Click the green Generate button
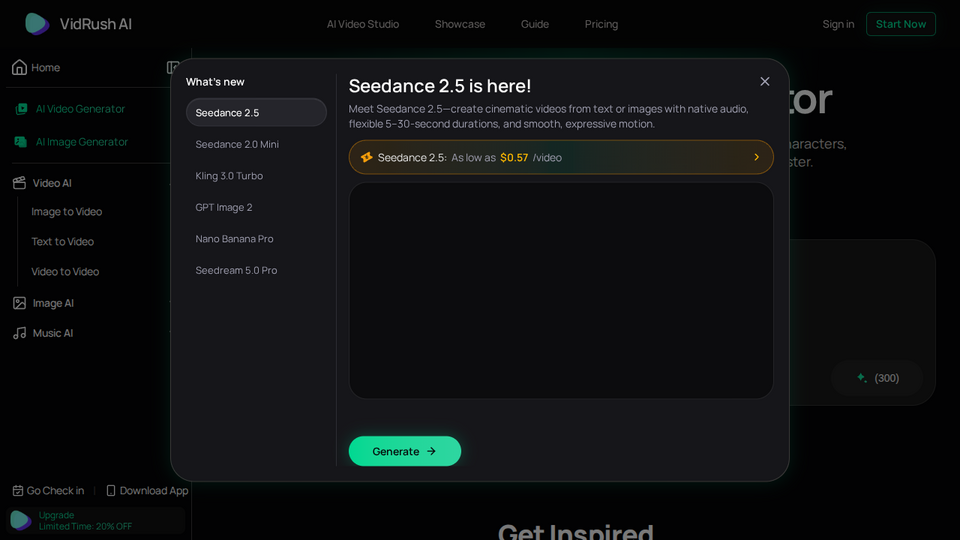This screenshot has width=960, height=540. pos(405,451)
